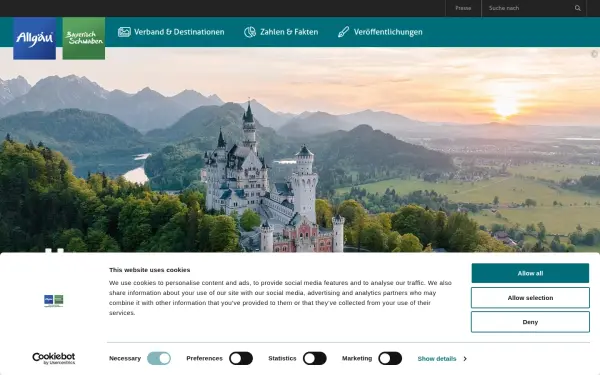Click the Statistics label text
This screenshot has width=600, height=375.
click(x=282, y=359)
